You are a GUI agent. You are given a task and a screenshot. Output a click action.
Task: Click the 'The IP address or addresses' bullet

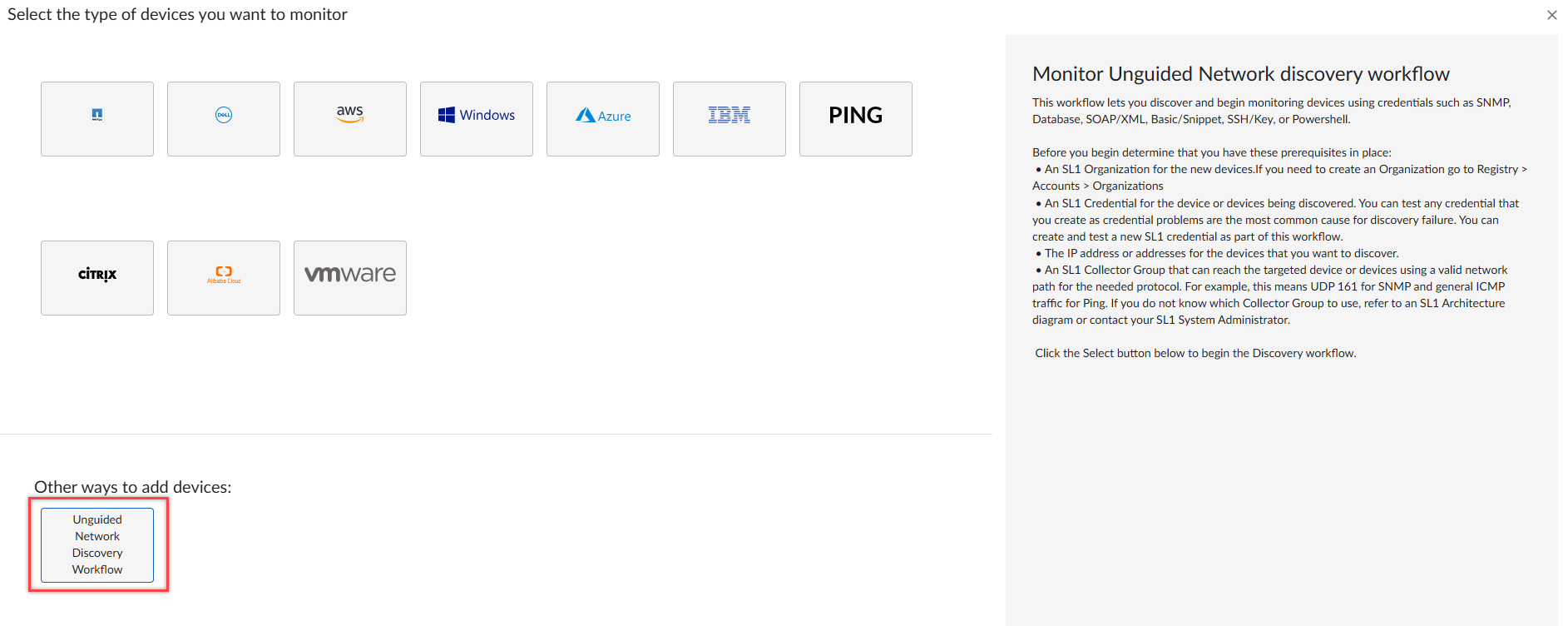(1217, 253)
